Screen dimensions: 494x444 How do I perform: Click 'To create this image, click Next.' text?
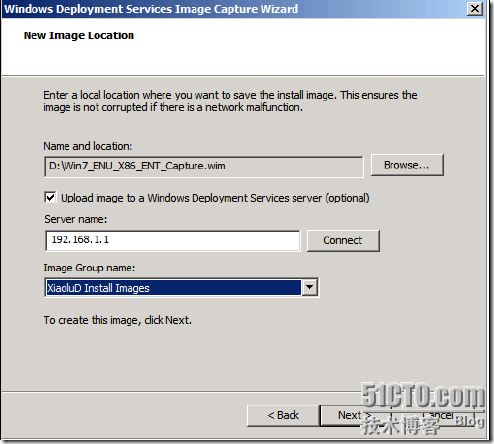click(x=118, y=320)
